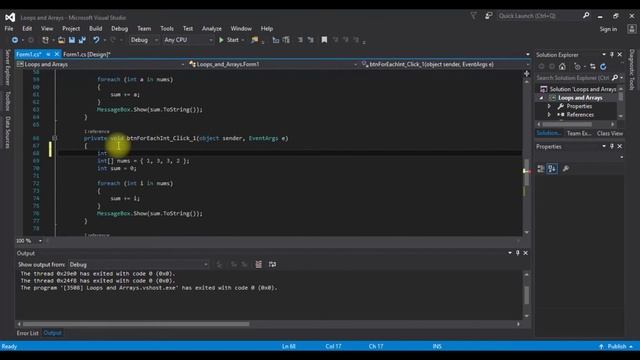Open the Show output from Debug dropdown

[139, 264]
